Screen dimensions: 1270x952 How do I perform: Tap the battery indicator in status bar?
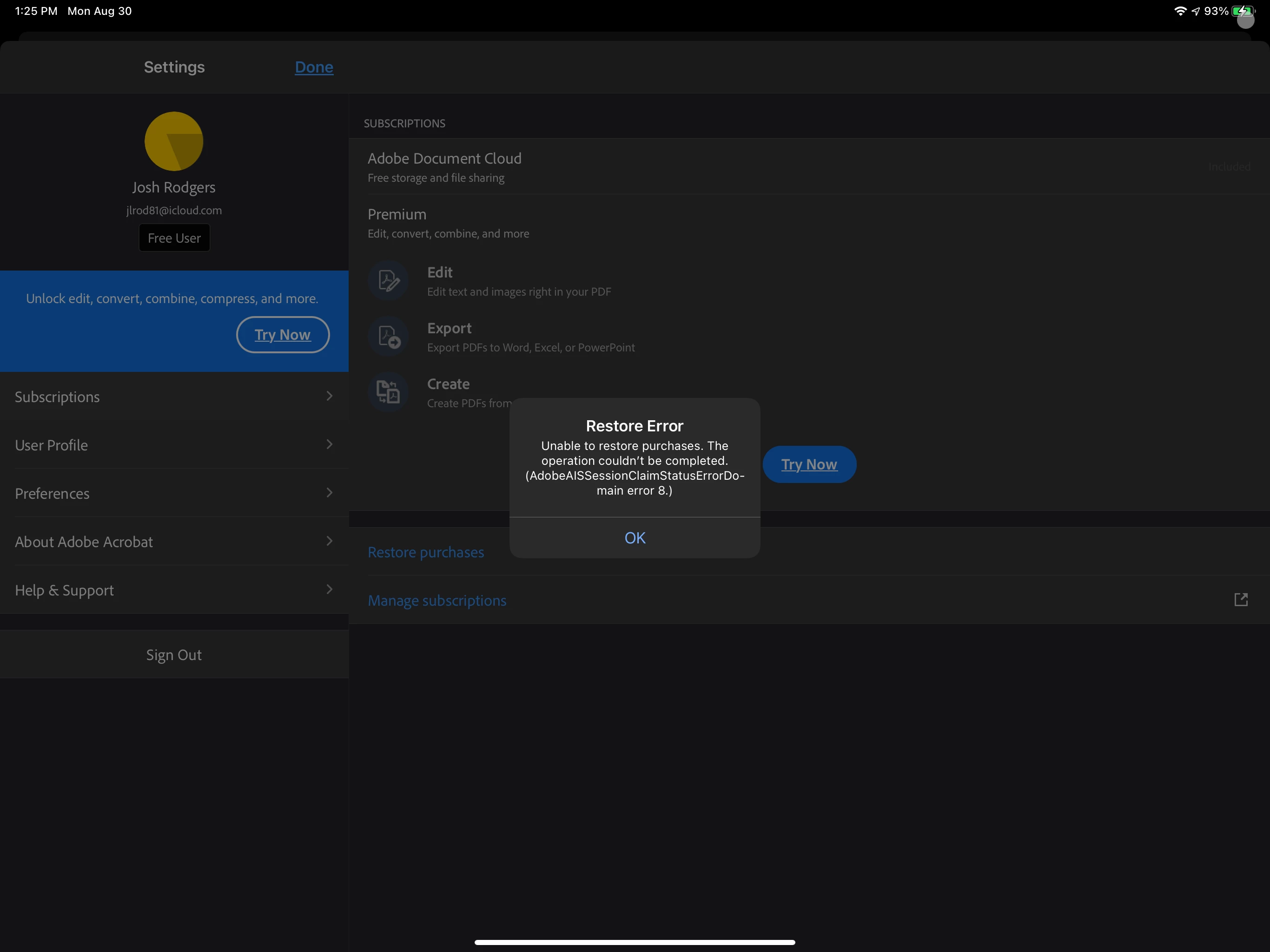(x=1243, y=11)
